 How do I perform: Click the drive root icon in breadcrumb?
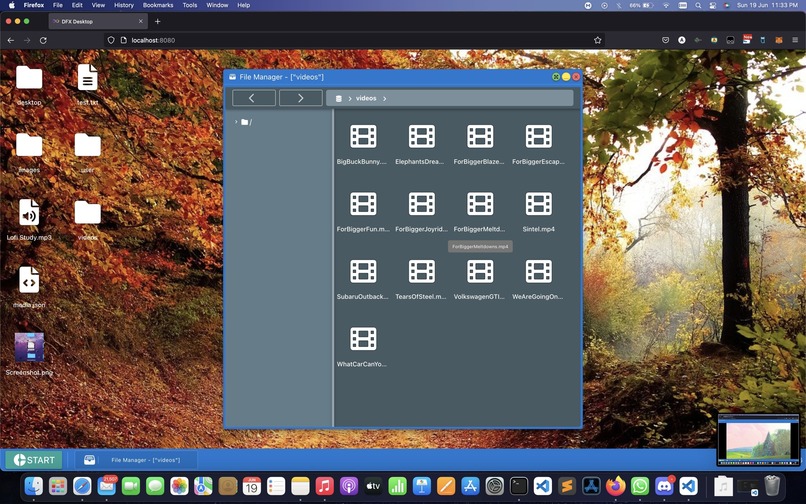tap(339, 98)
